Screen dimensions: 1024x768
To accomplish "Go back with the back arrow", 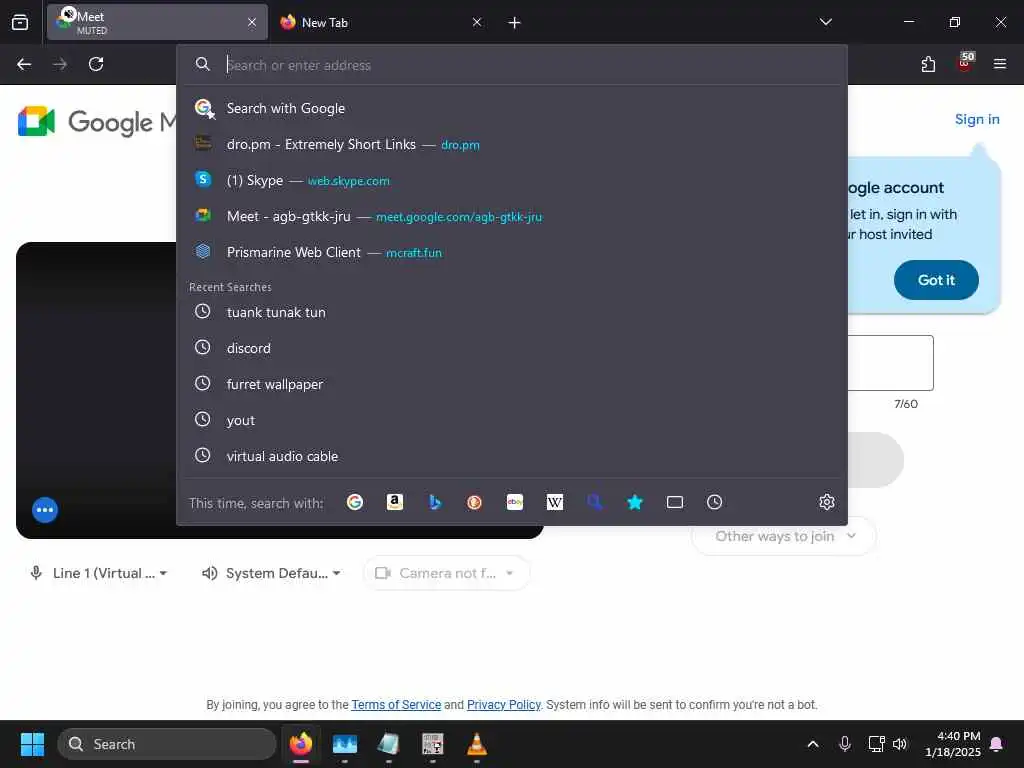I will (x=24, y=64).
